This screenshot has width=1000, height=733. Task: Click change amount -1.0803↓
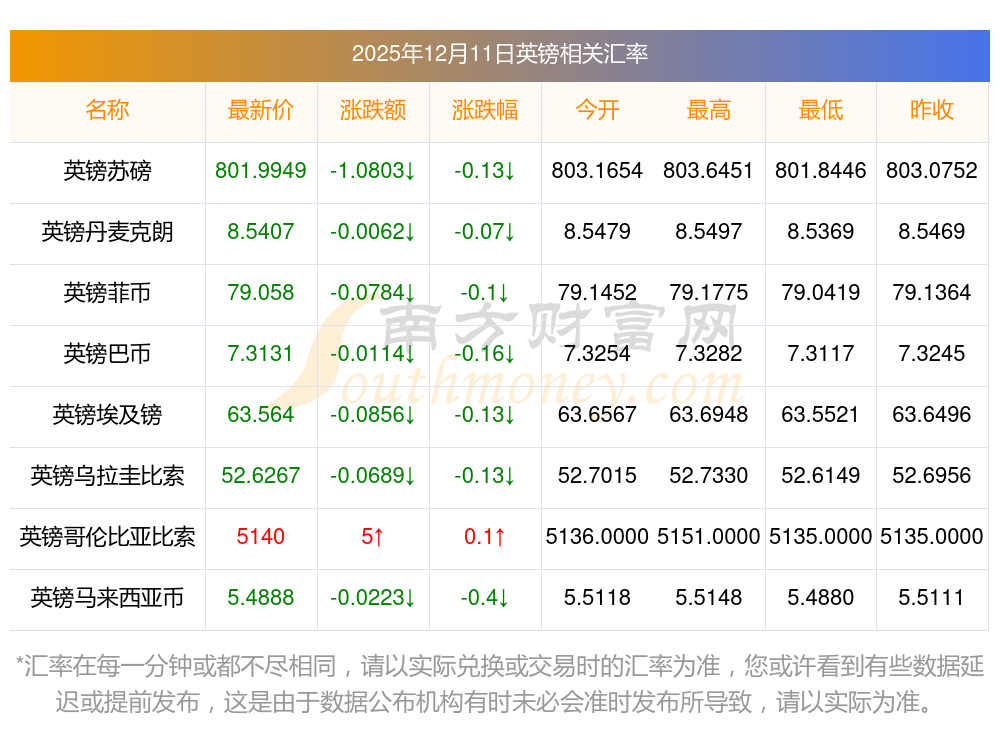point(372,170)
